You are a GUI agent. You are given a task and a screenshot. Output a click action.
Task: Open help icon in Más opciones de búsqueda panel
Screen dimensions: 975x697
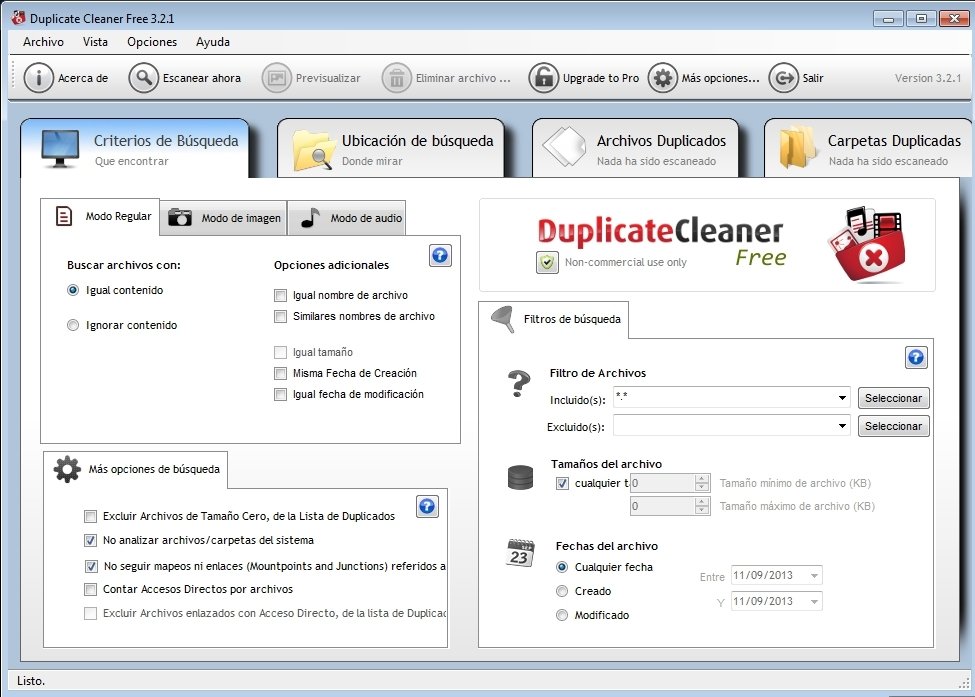427,507
